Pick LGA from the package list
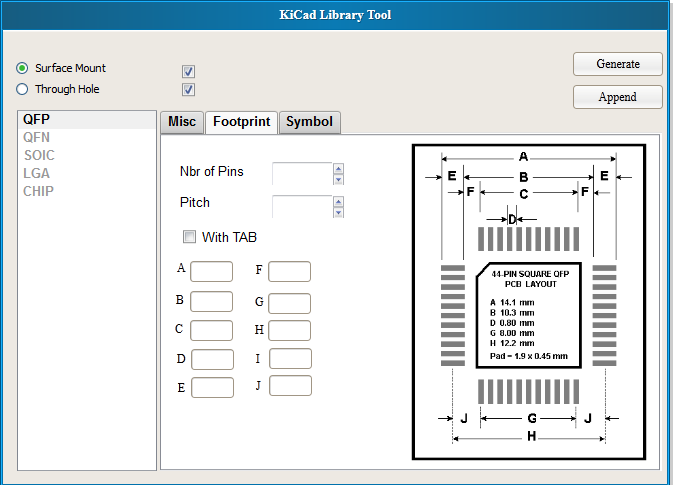The image size is (673, 485). (x=36, y=173)
